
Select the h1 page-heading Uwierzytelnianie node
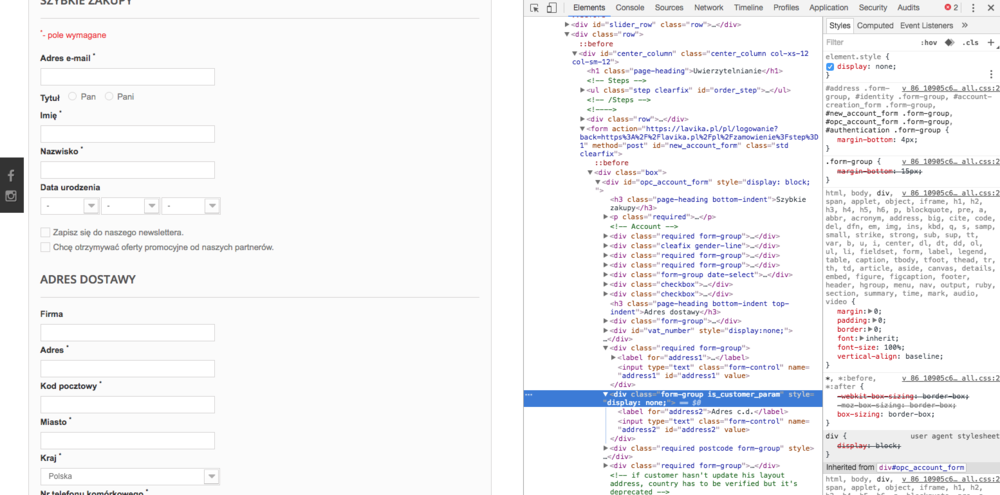pyautogui.click(x=685, y=71)
